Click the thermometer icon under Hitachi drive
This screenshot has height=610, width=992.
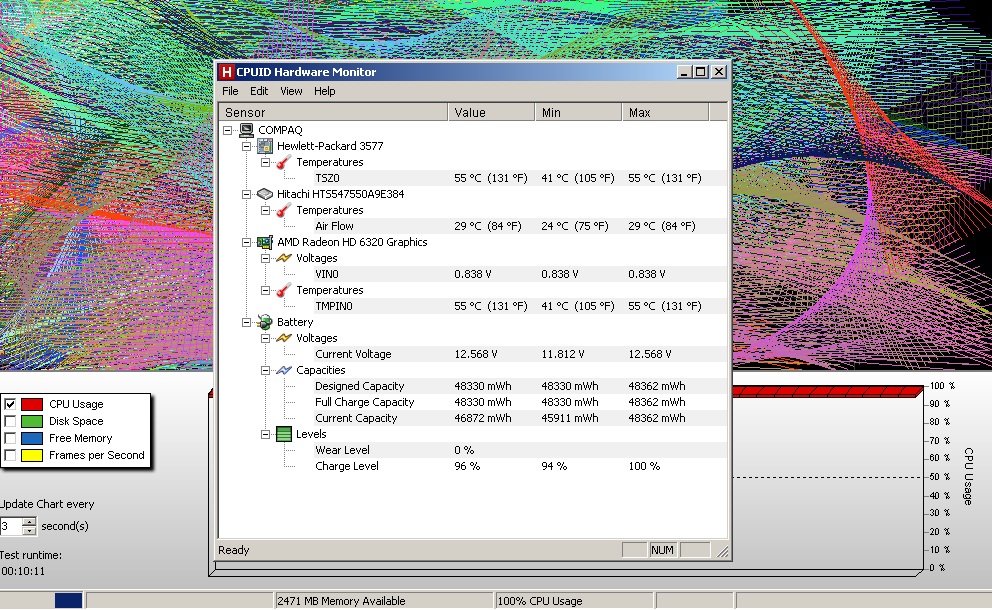[x=284, y=210]
